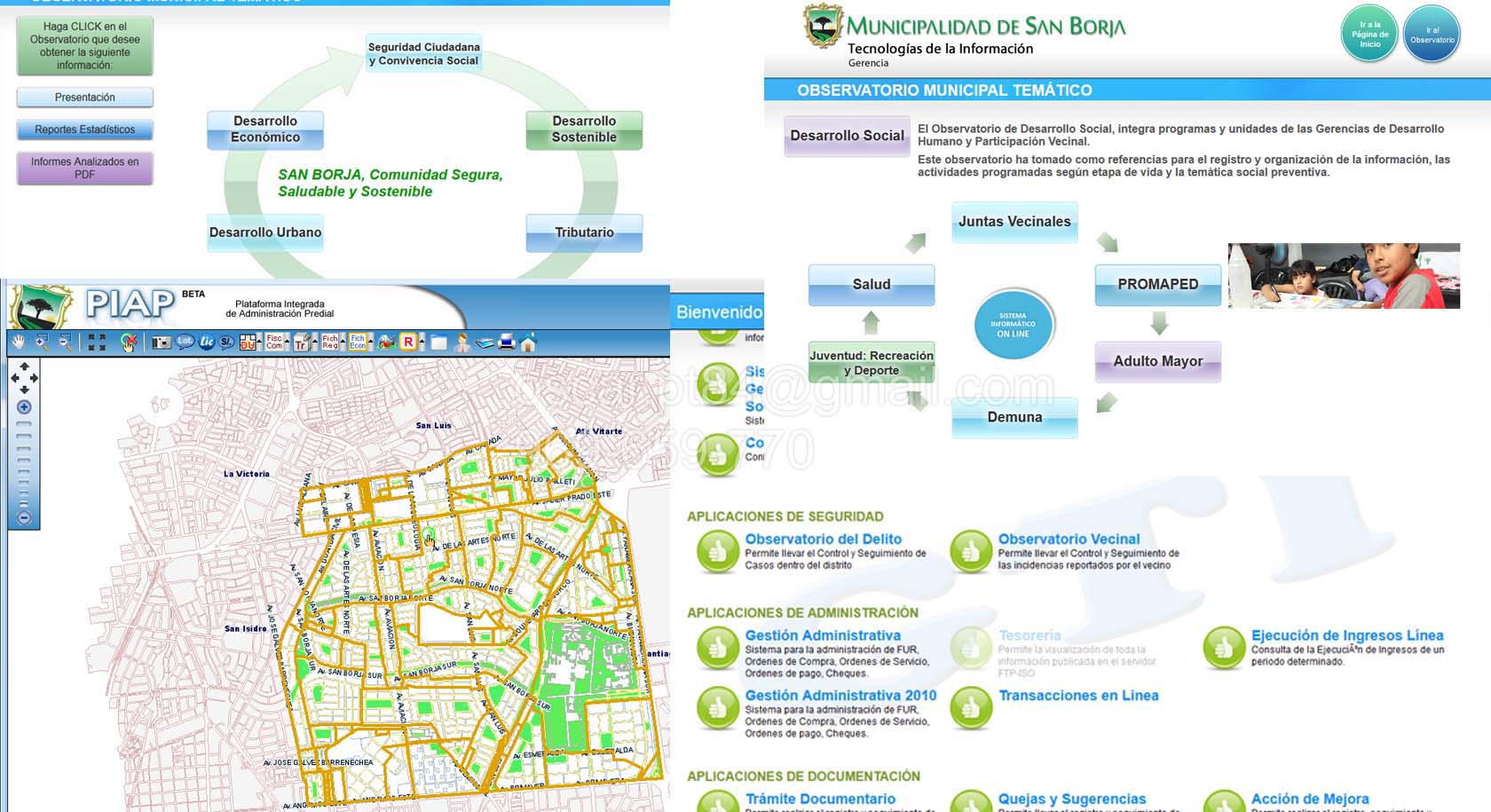The image size is (1491, 812).
Task: Open the Salud box
Action: point(872,285)
